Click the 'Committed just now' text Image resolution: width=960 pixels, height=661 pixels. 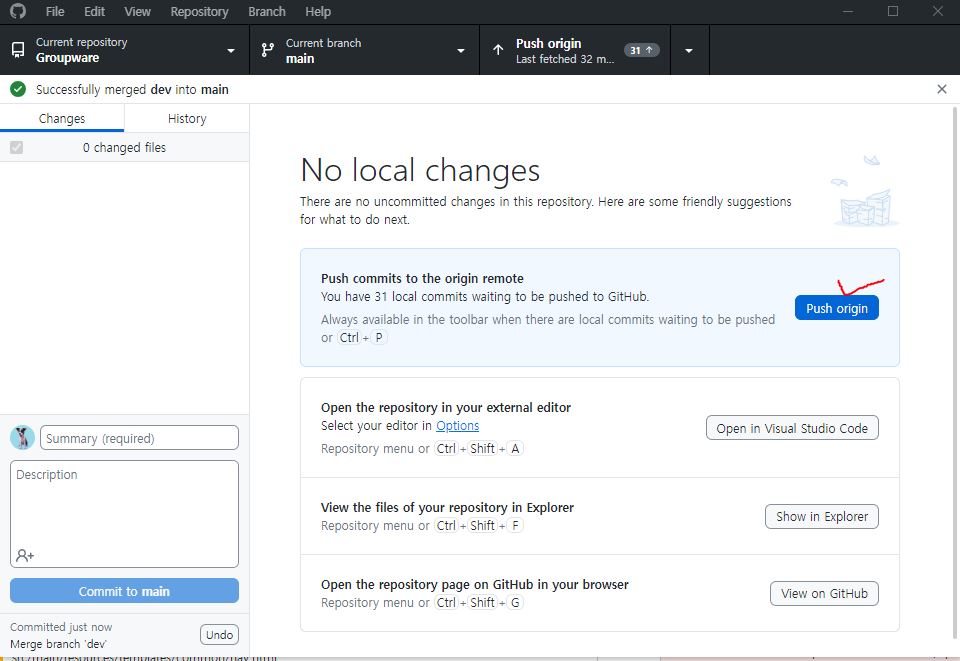pyautogui.click(x=61, y=627)
